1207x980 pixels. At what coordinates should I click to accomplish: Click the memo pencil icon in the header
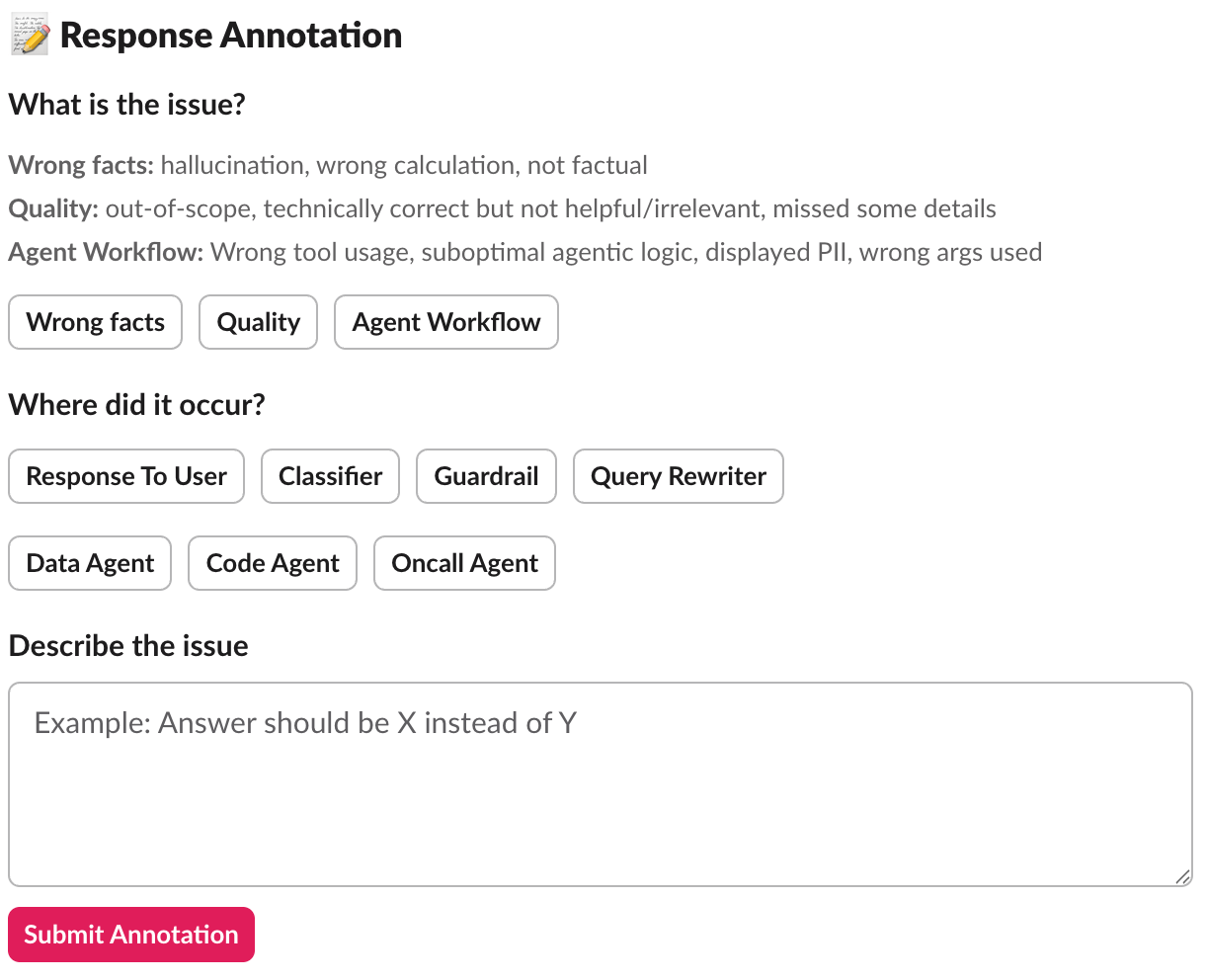[x=29, y=36]
